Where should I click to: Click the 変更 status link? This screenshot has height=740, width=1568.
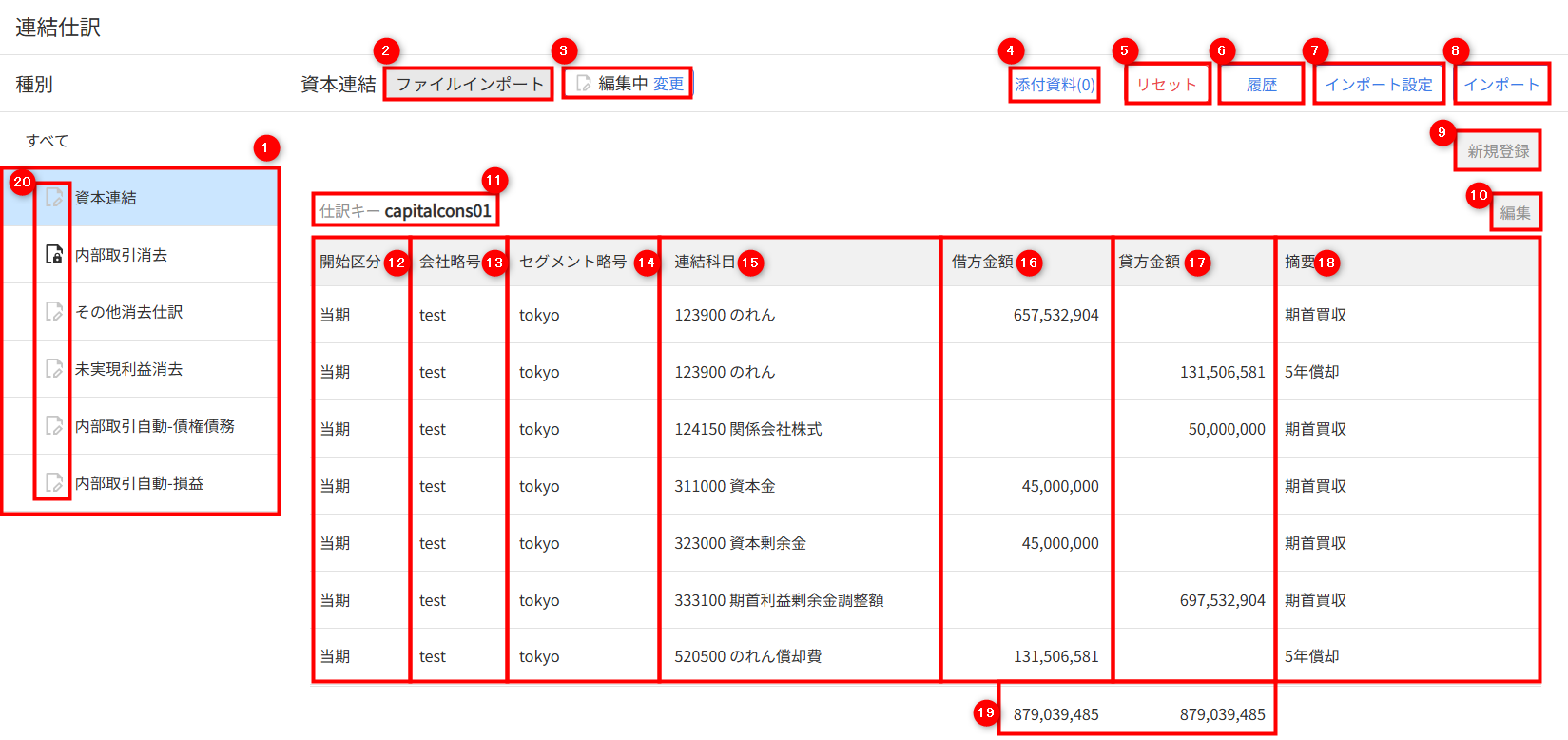[x=668, y=84]
